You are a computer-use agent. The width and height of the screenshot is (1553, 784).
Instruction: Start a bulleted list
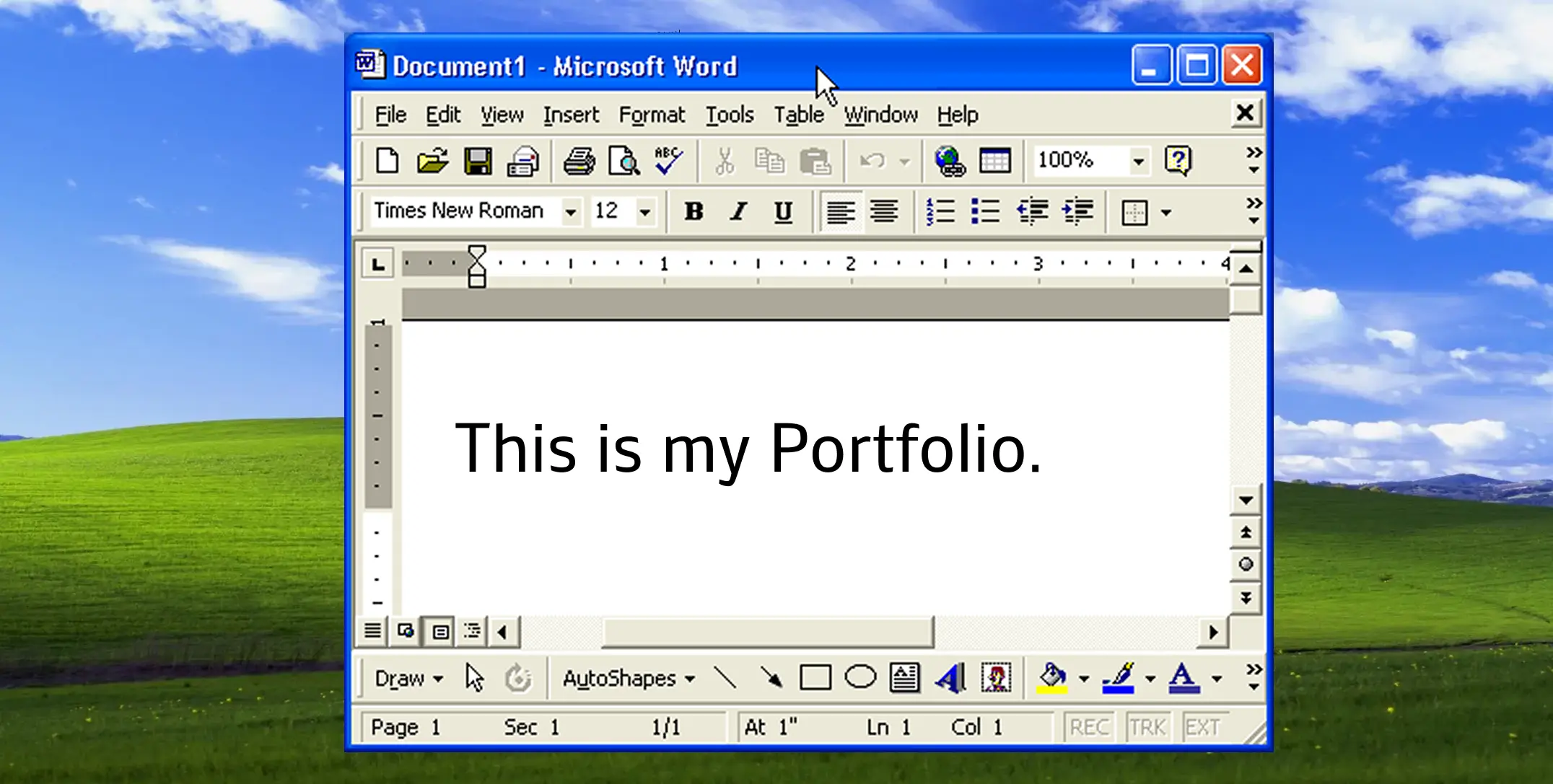click(x=985, y=211)
